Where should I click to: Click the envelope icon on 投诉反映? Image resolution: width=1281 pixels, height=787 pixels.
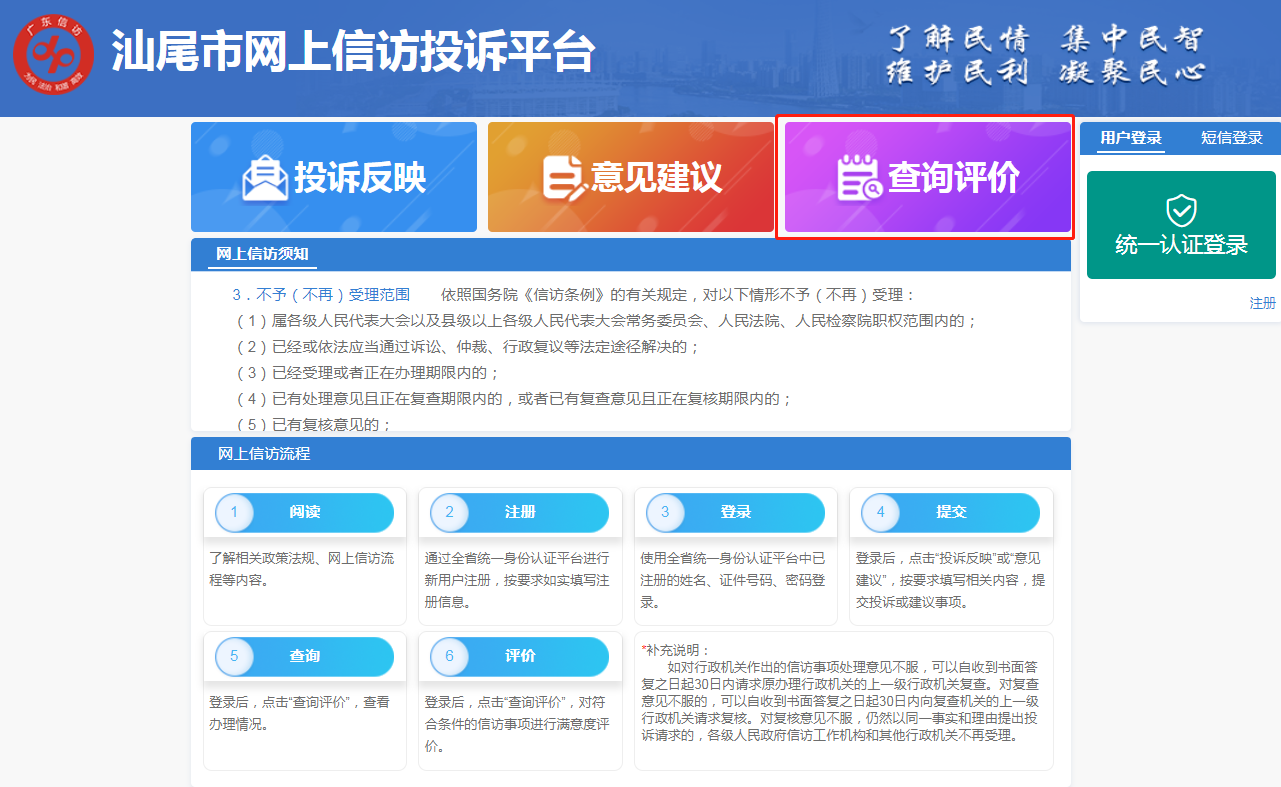(265, 178)
